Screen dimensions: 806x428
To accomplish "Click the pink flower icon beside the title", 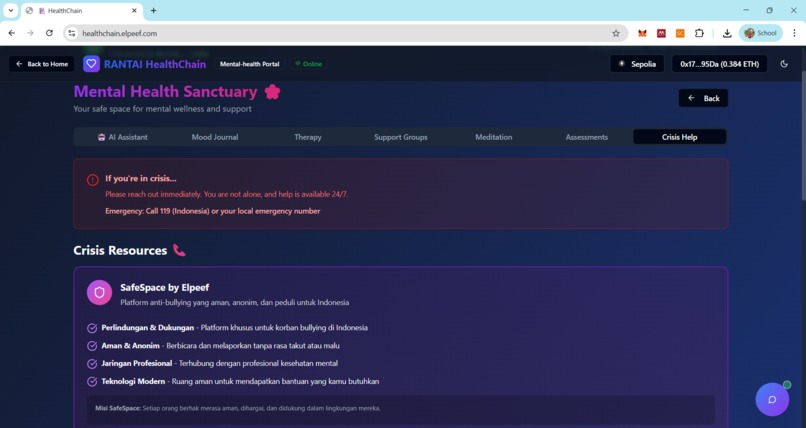I will click(x=272, y=91).
